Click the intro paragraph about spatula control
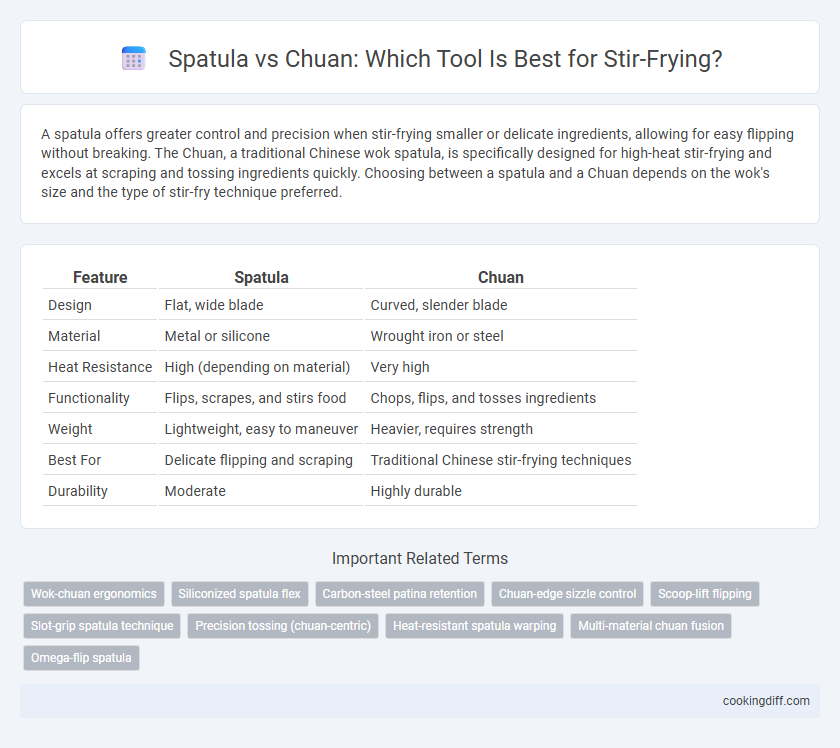Viewport: 840px width, 748px height. point(417,163)
